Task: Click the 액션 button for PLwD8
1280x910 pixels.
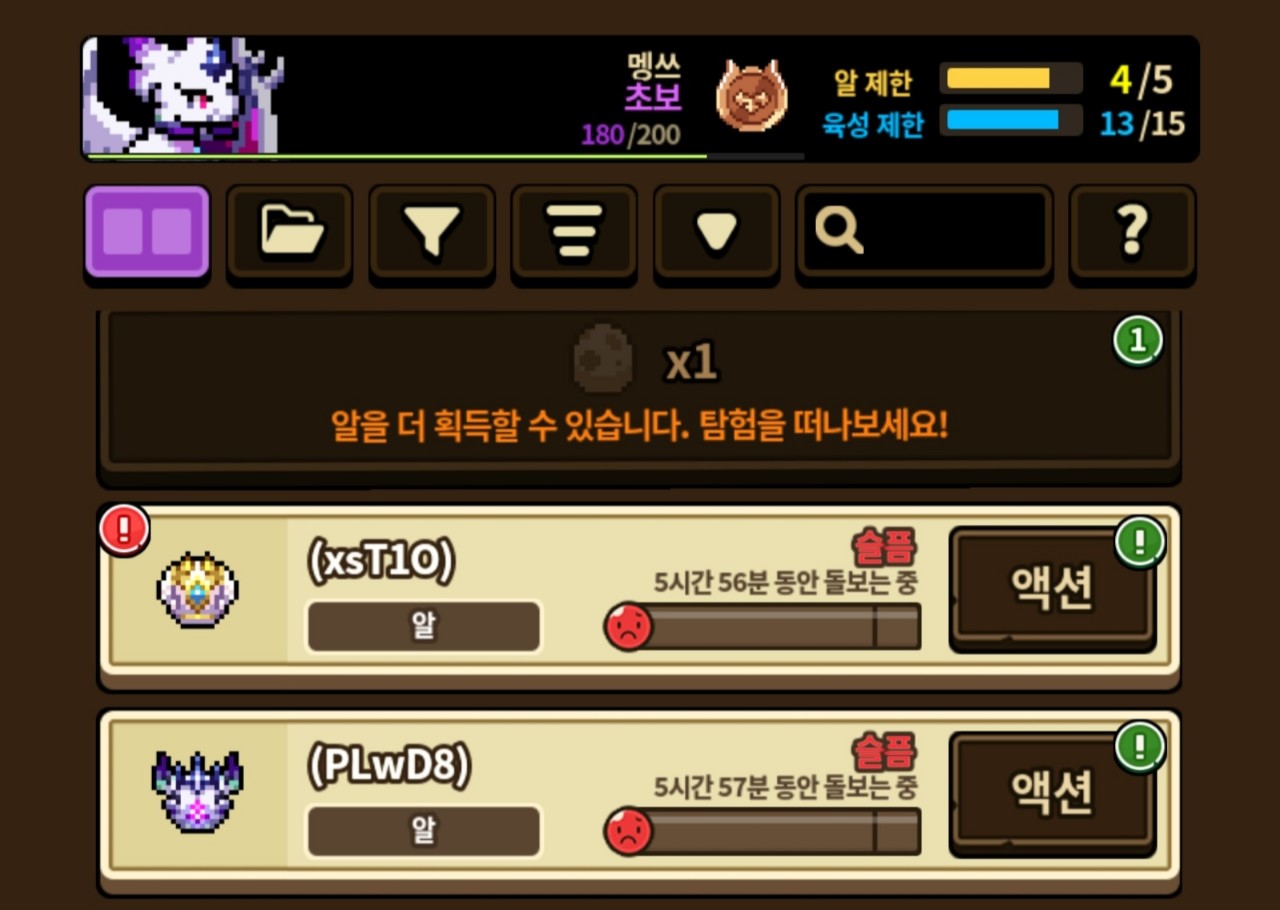Action: pos(1052,793)
